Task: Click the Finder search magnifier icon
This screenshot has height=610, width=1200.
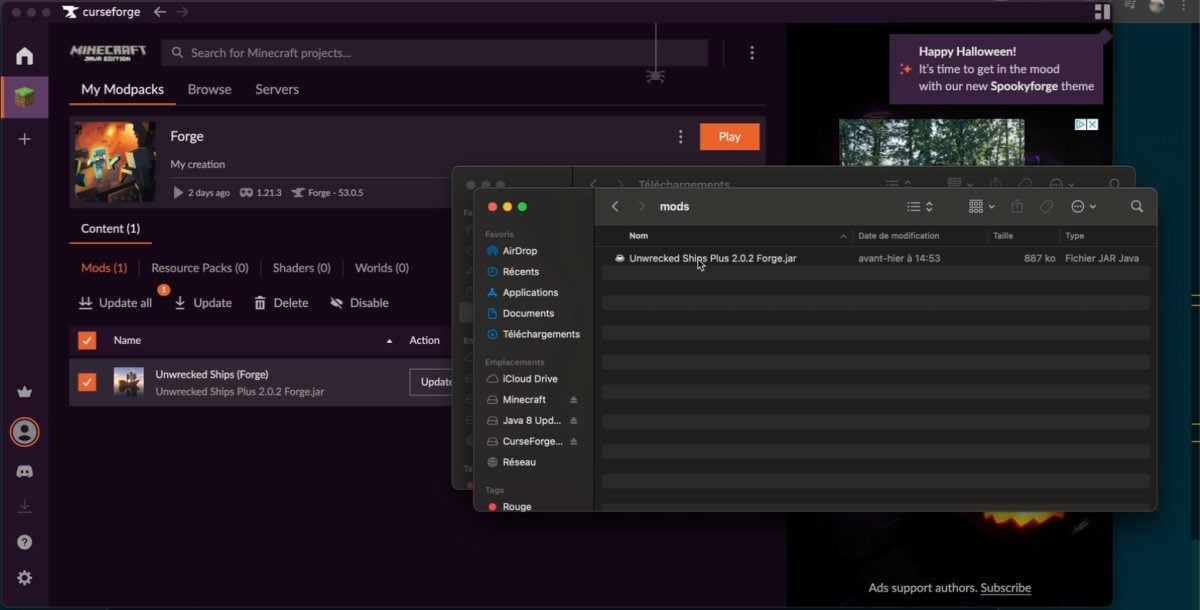Action: [1136, 206]
